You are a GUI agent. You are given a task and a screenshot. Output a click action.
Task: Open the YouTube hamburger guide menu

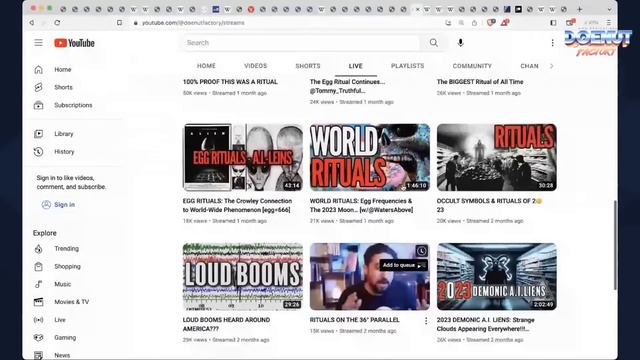[38, 43]
